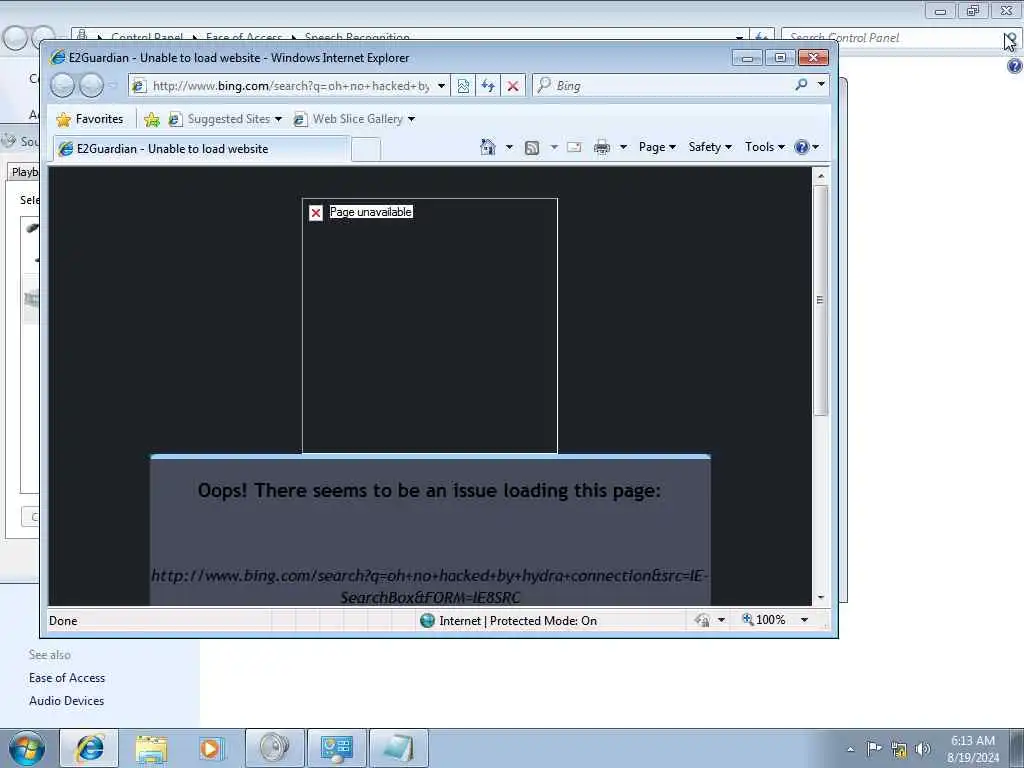Click the Compatibility View icon in address bar
Viewport: 1024px width, 768px height.
coord(463,86)
